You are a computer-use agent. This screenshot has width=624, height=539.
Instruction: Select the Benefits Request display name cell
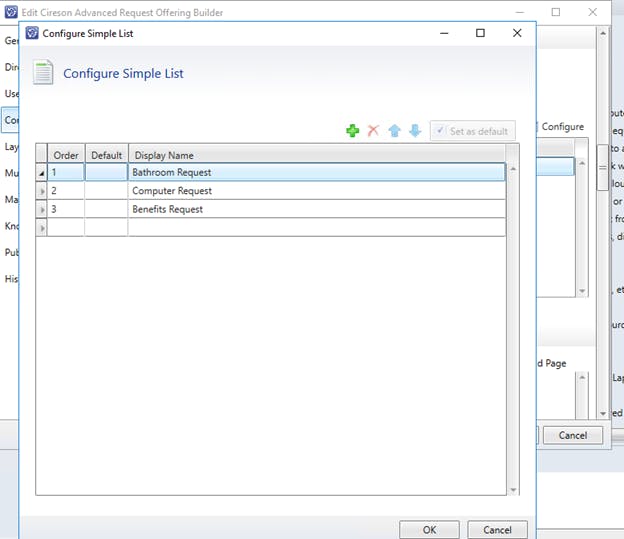315,209
